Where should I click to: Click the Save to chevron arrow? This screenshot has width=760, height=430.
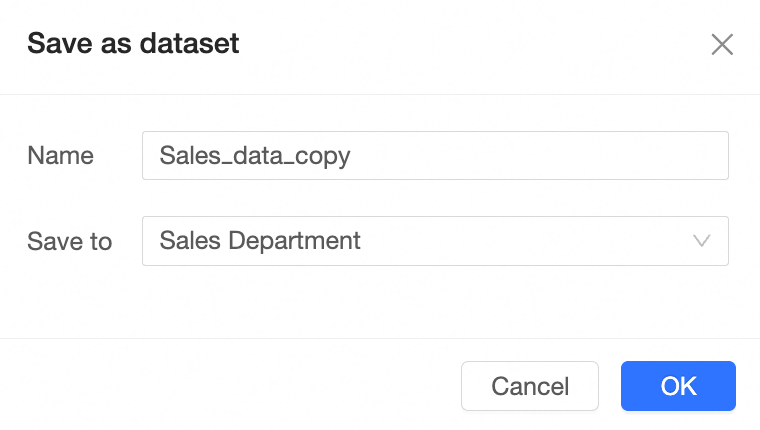702,241
